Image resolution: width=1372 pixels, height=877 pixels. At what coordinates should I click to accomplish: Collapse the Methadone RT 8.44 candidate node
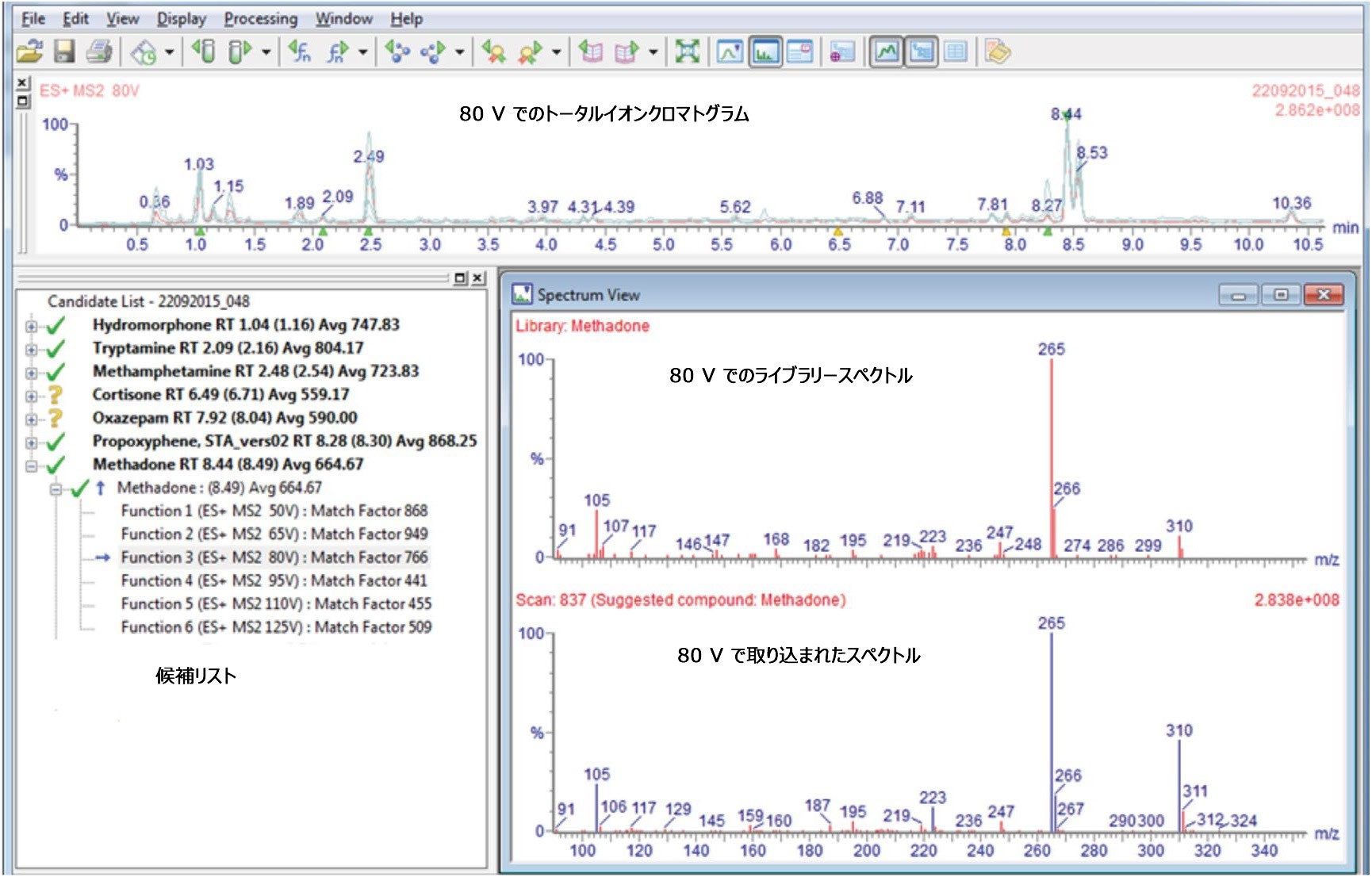31,466
